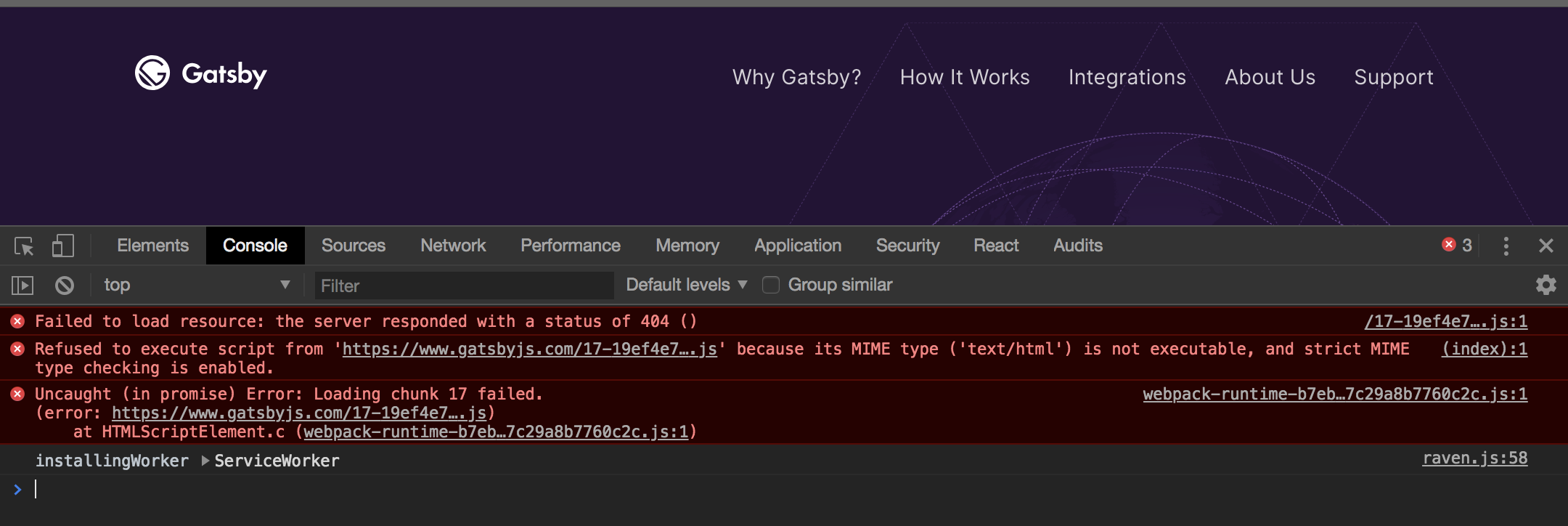Click the Gatsby logo icon
Image resolution: width=1568 pixels, height=526 pixels.
click(x=152, y=73)
